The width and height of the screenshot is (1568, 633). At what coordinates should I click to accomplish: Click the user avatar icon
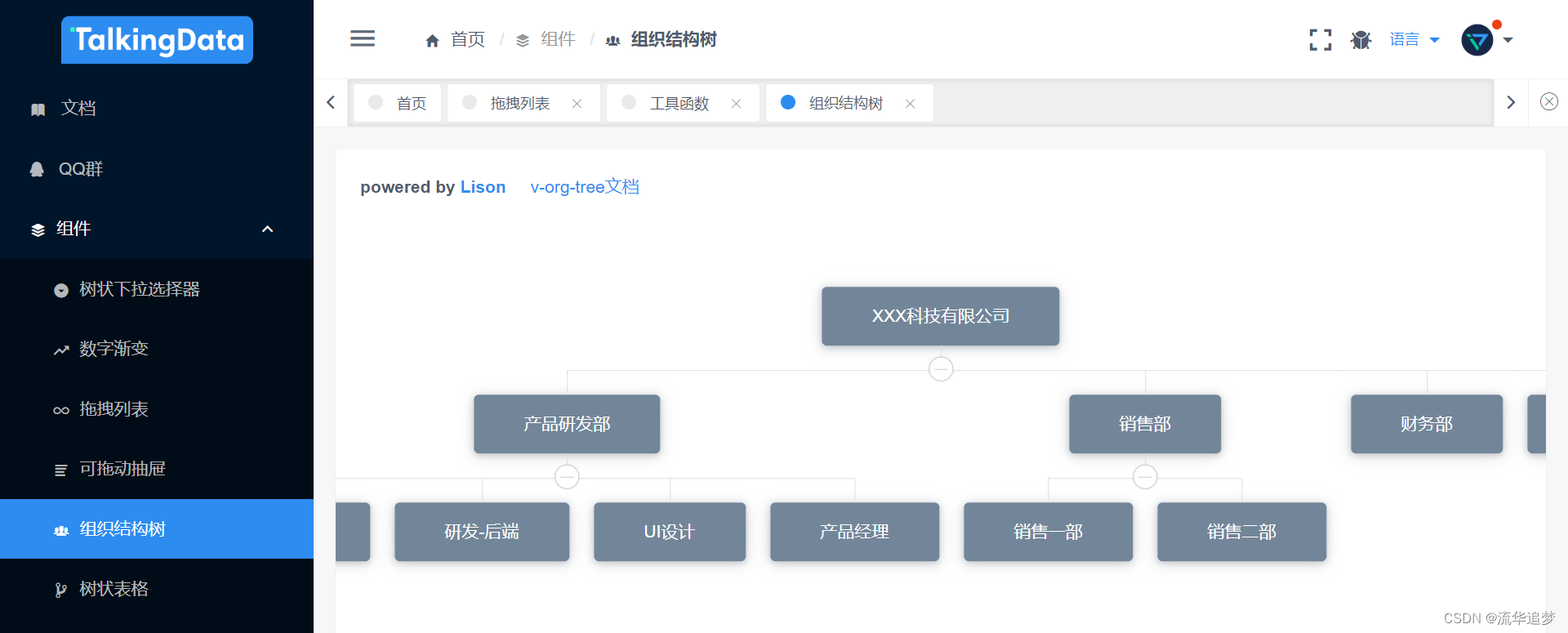[1477, 40]
